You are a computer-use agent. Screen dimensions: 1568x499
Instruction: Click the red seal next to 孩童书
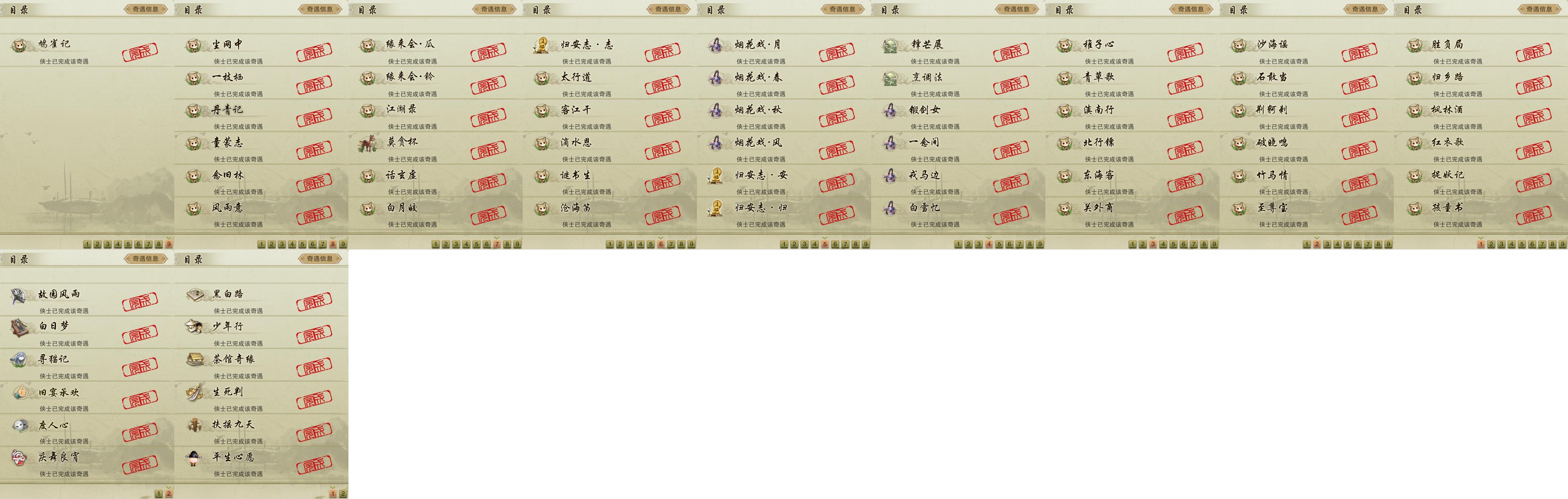[1533, 215]
